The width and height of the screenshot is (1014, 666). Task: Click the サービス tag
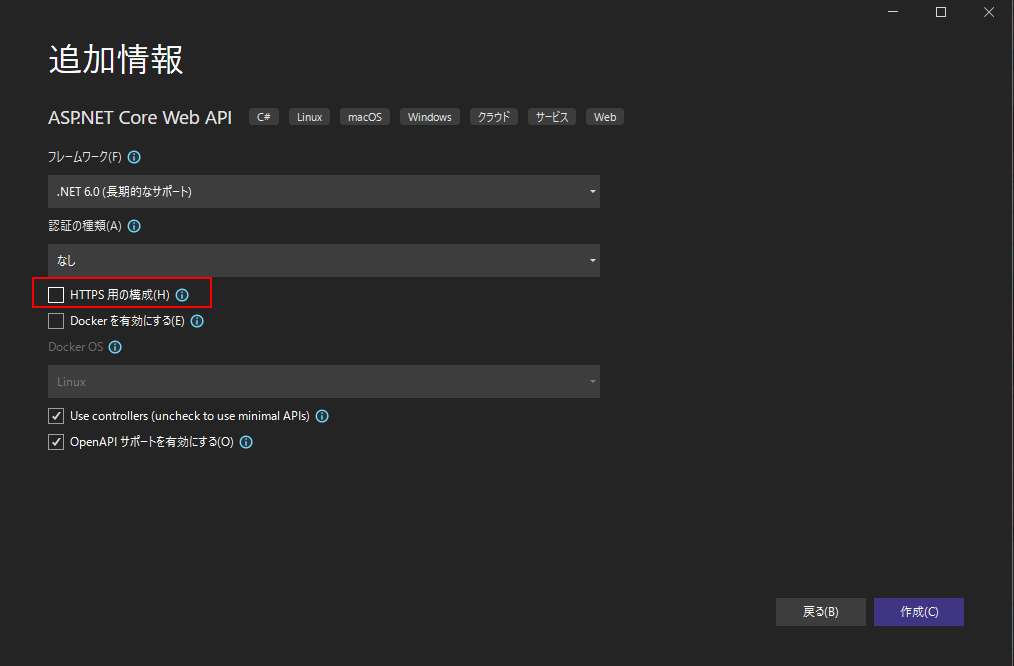(552, 117)
